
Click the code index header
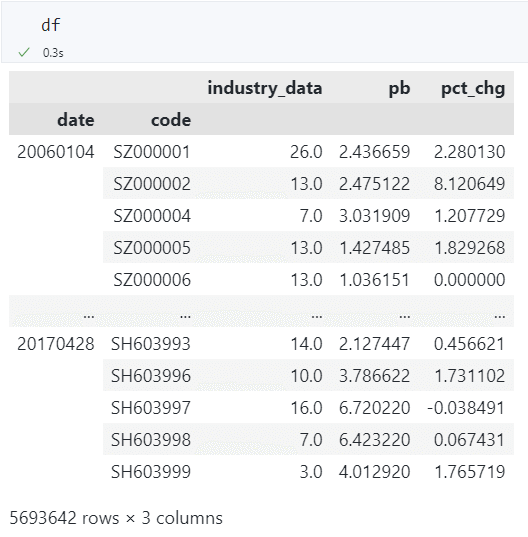tap(171, 120)
